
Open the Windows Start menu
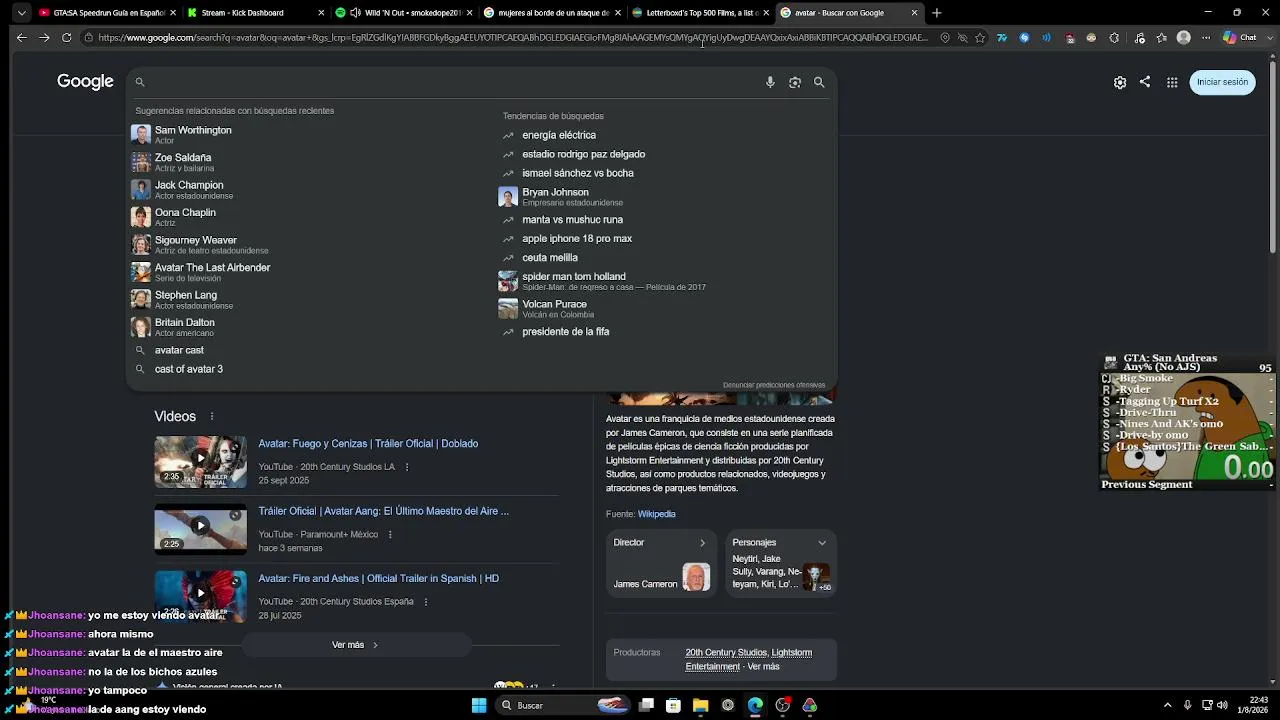(x=479, y=705)
